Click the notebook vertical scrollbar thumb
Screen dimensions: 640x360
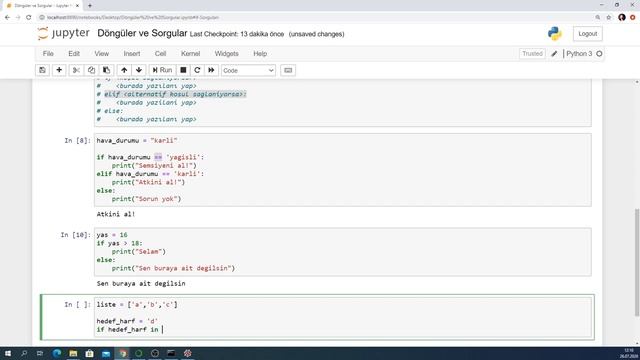click(637, 262)
